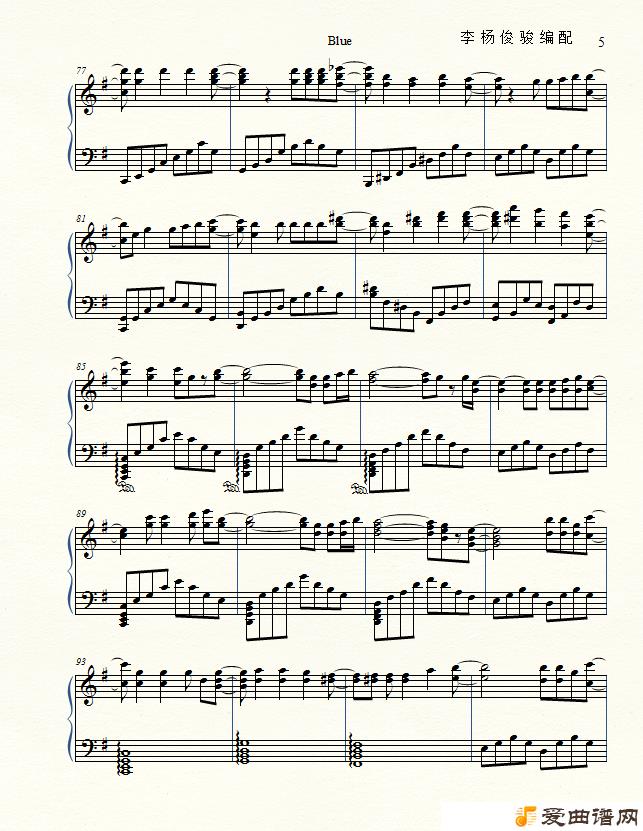Click the orange 爱曲谱网 logo icon
Screen dimensions: 643x831
pyautogui.click(x=525, y=817)
